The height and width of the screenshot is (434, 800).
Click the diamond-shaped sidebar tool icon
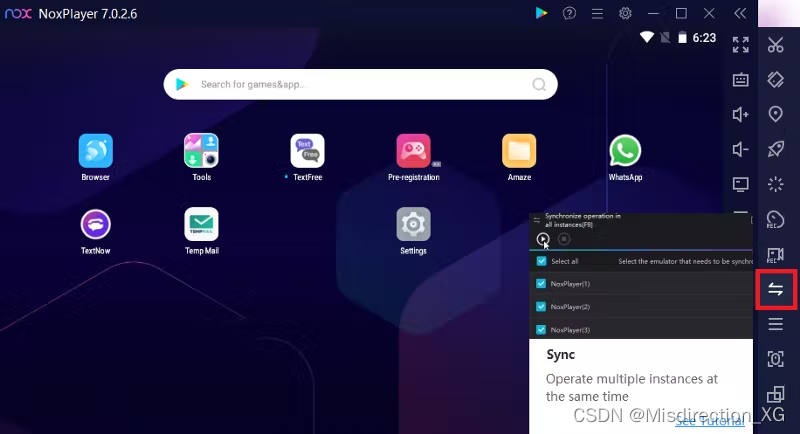(776, 80)
